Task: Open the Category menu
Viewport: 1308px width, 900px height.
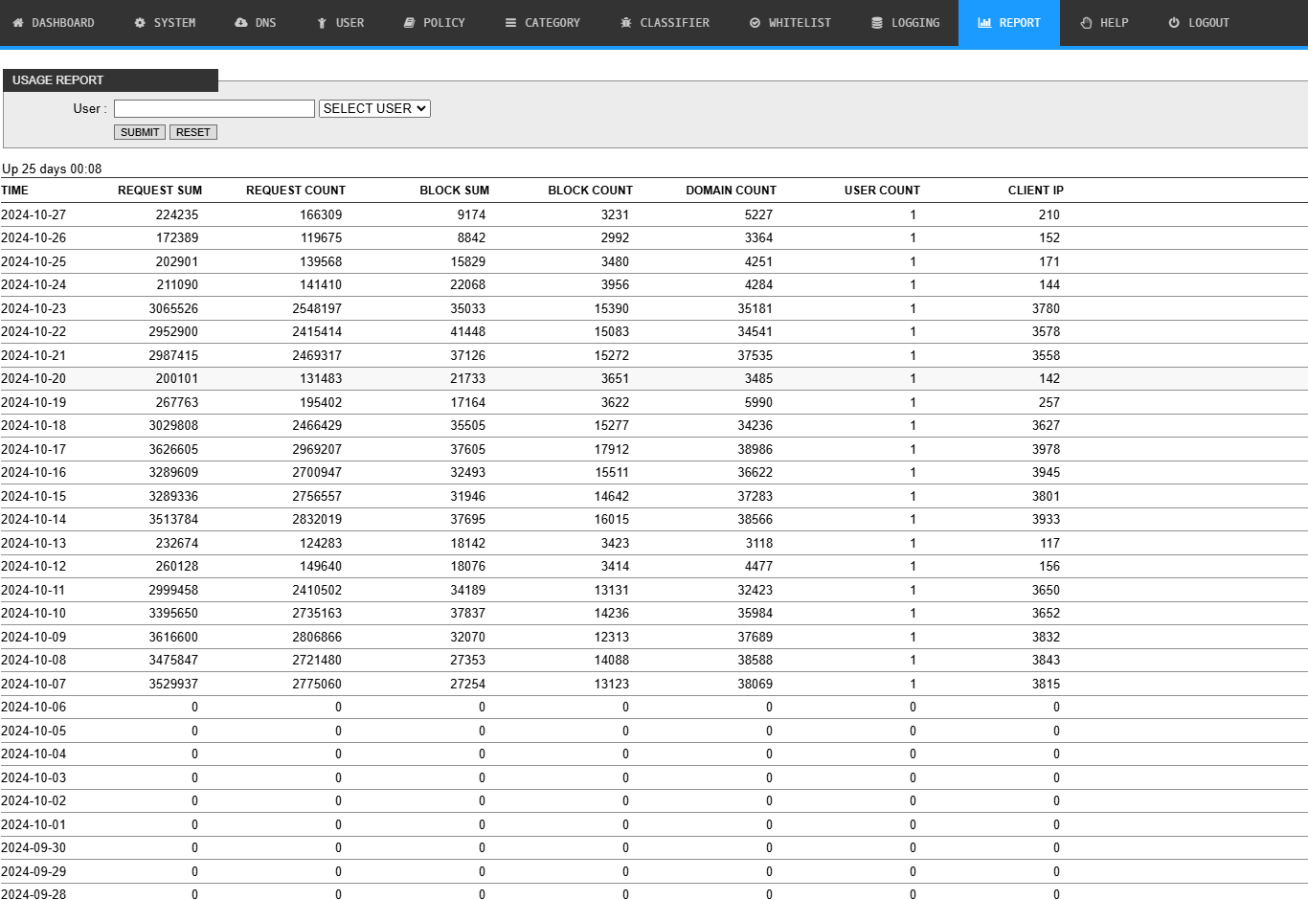Action: (542, 23)
